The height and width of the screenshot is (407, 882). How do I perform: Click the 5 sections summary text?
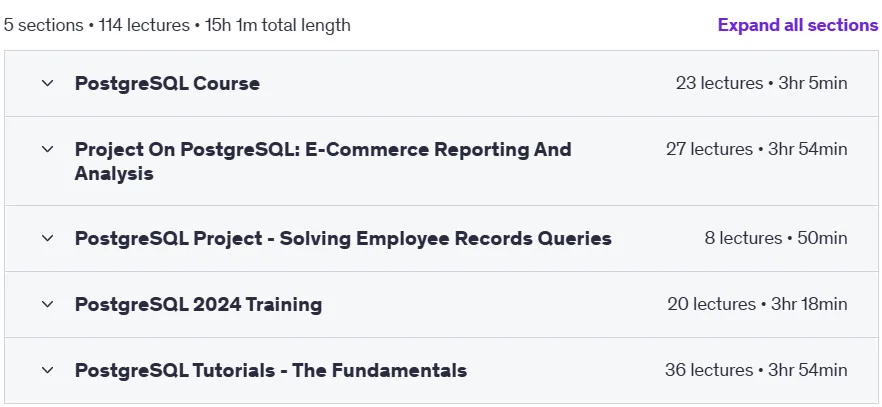coord(43,25)
